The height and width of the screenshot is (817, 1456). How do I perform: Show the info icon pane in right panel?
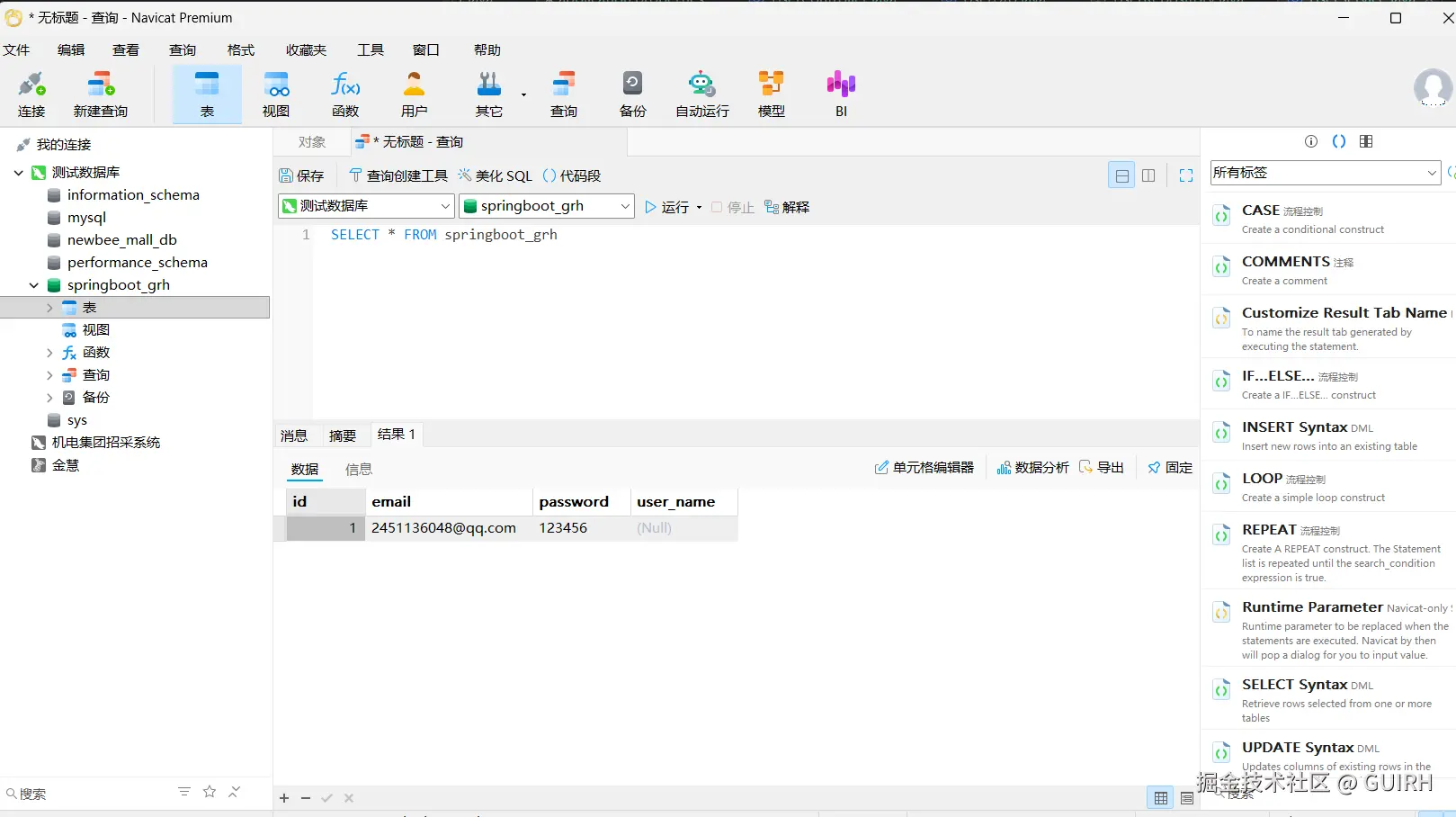[x=1311, y=141]
